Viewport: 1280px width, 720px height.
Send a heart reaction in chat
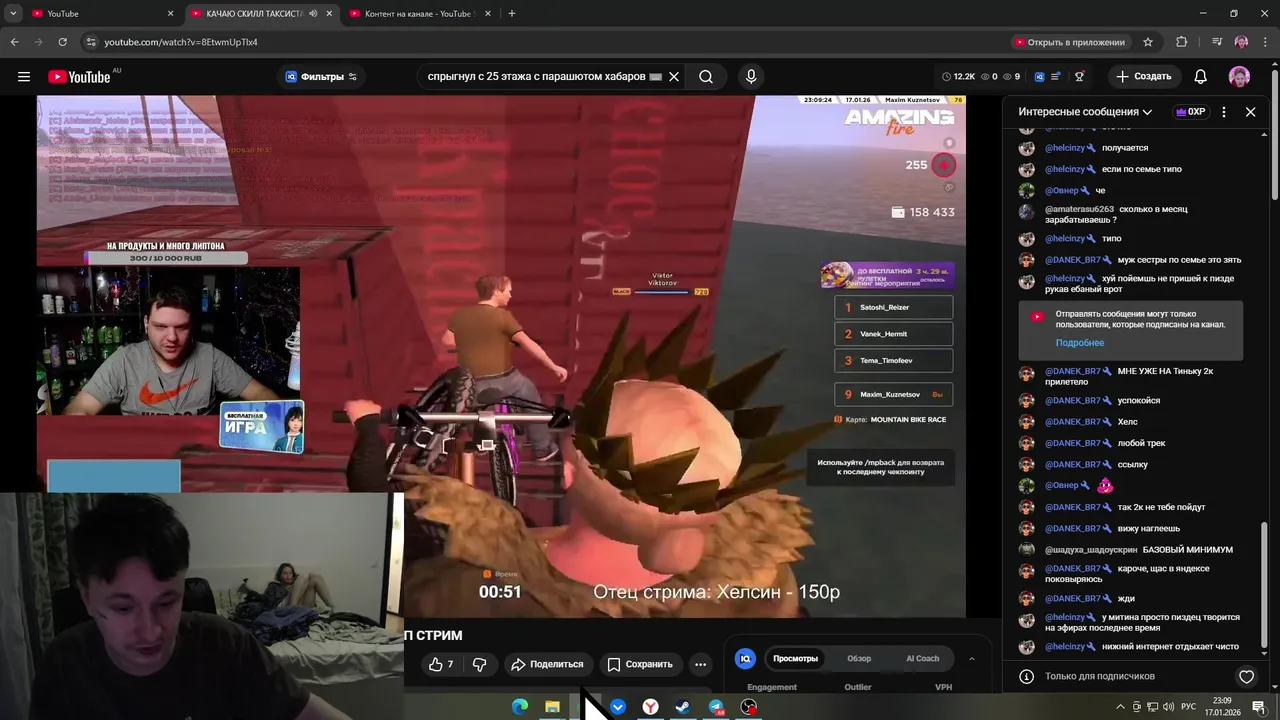pos(1246,677)
